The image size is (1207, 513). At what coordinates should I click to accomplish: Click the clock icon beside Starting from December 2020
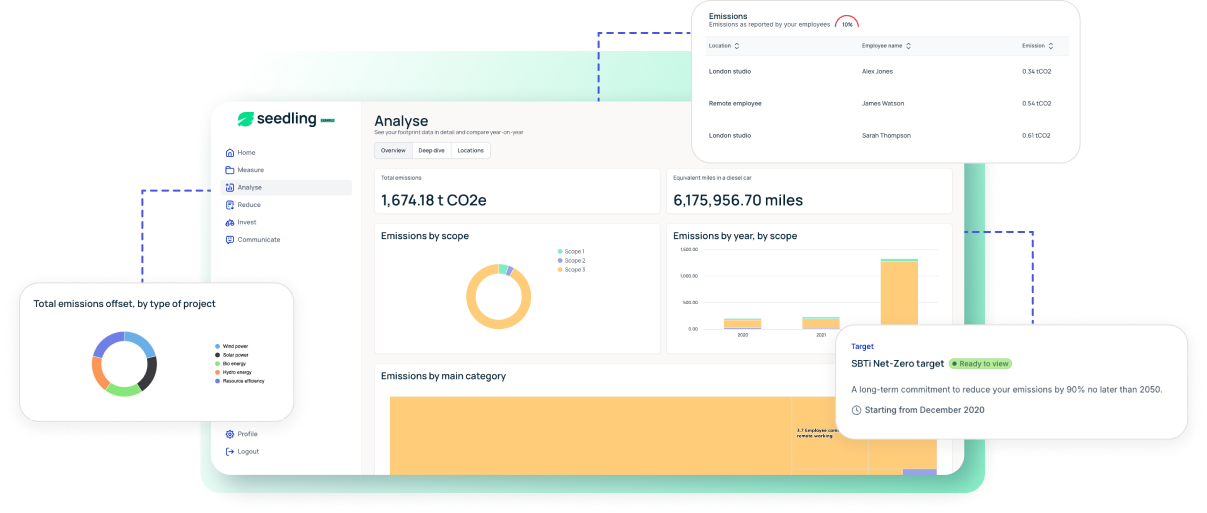tap(856, 410)
